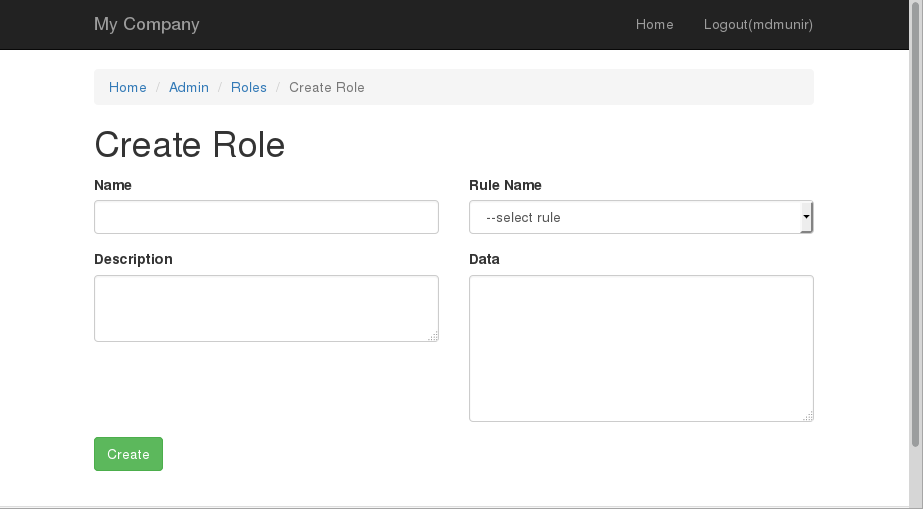
Task: Click inside the Description text area
Action: click(x=266, y=308)
